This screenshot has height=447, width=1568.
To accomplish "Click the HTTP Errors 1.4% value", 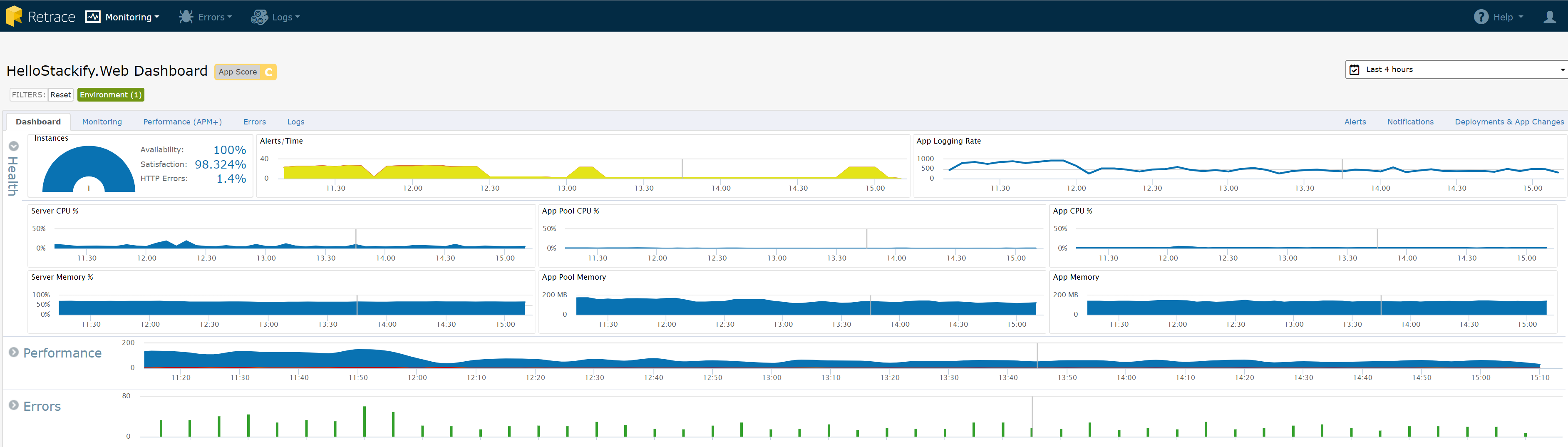I will tap(231, 179).
